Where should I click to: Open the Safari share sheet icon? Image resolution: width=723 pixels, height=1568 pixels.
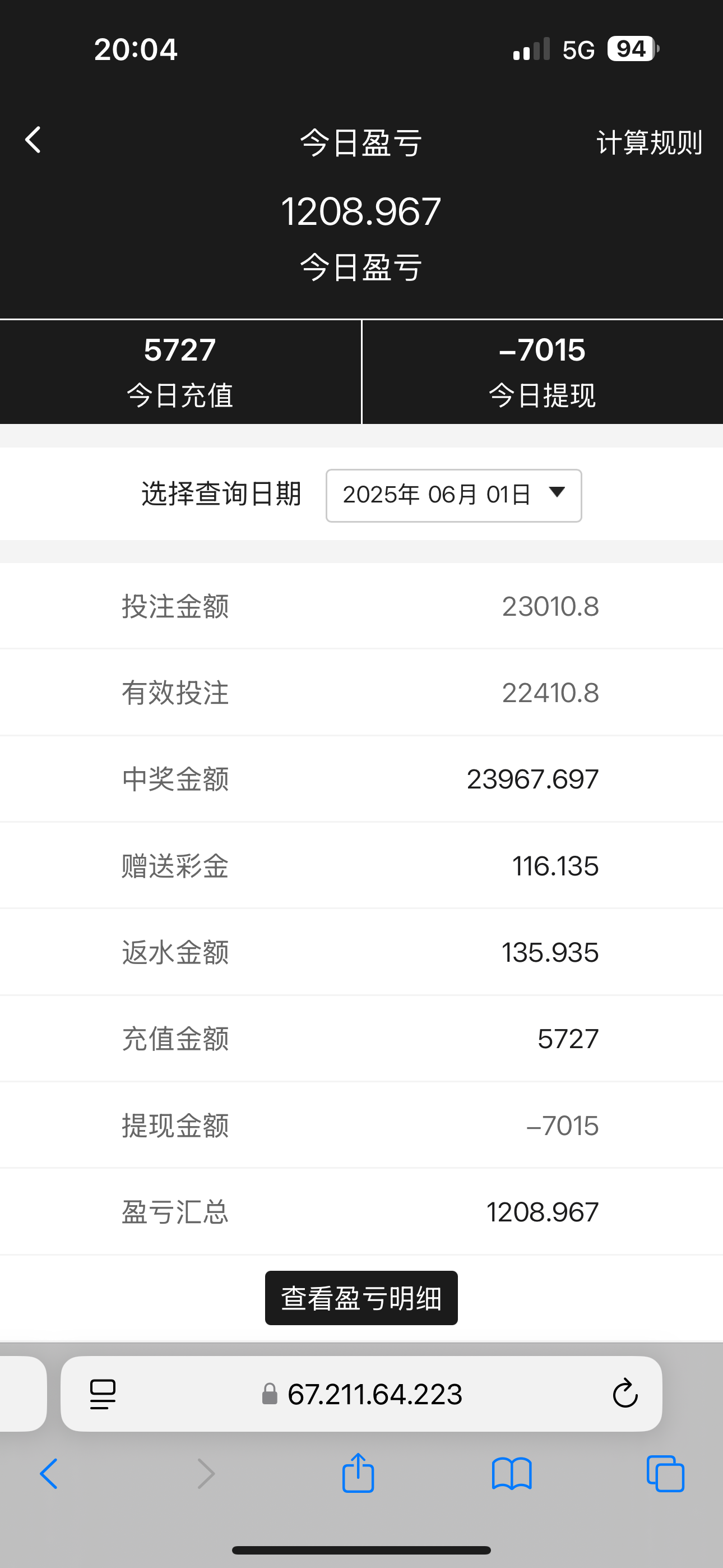click(x=358, y=1473)
